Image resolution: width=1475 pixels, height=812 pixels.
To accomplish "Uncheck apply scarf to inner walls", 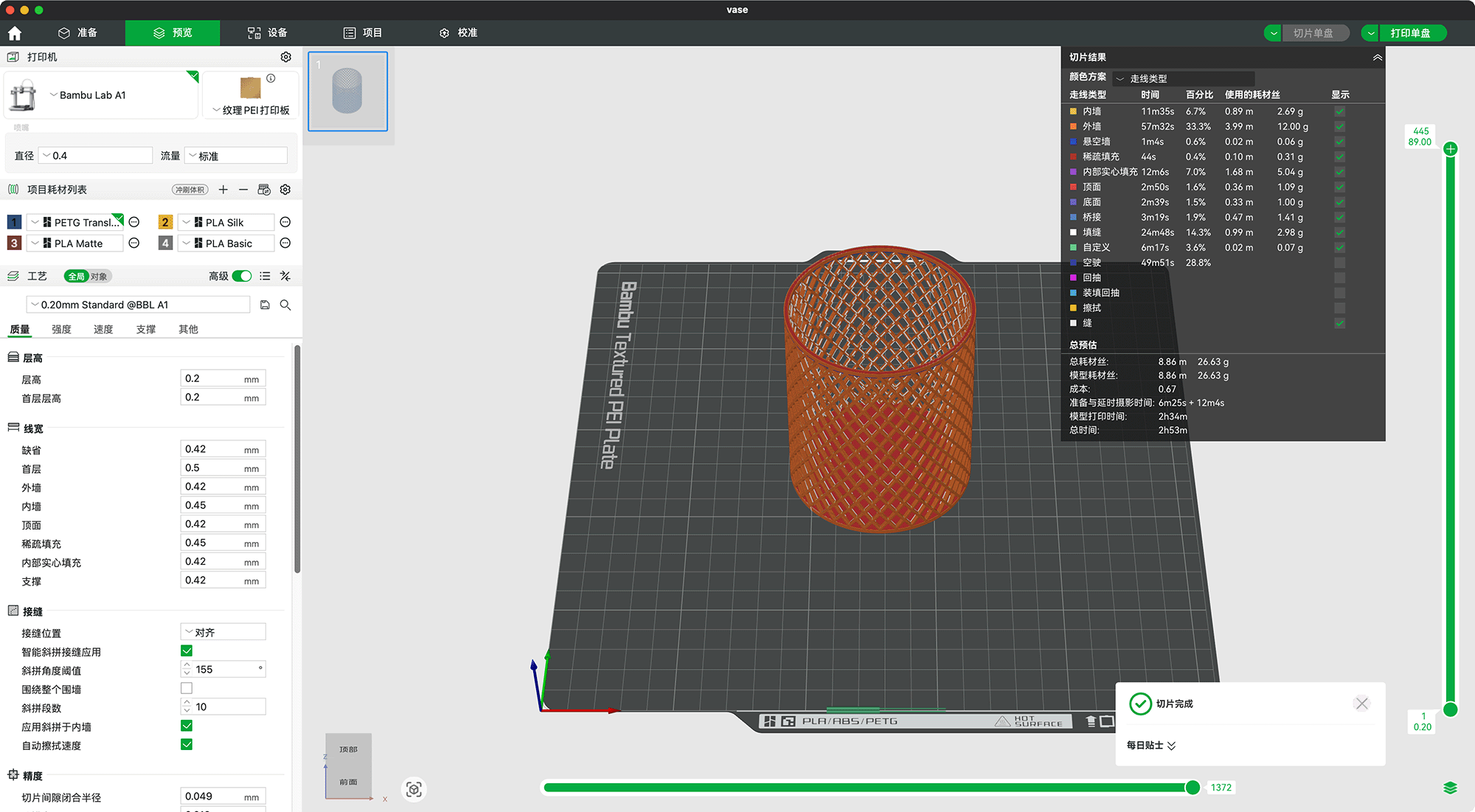I will (x=187, y=726).
